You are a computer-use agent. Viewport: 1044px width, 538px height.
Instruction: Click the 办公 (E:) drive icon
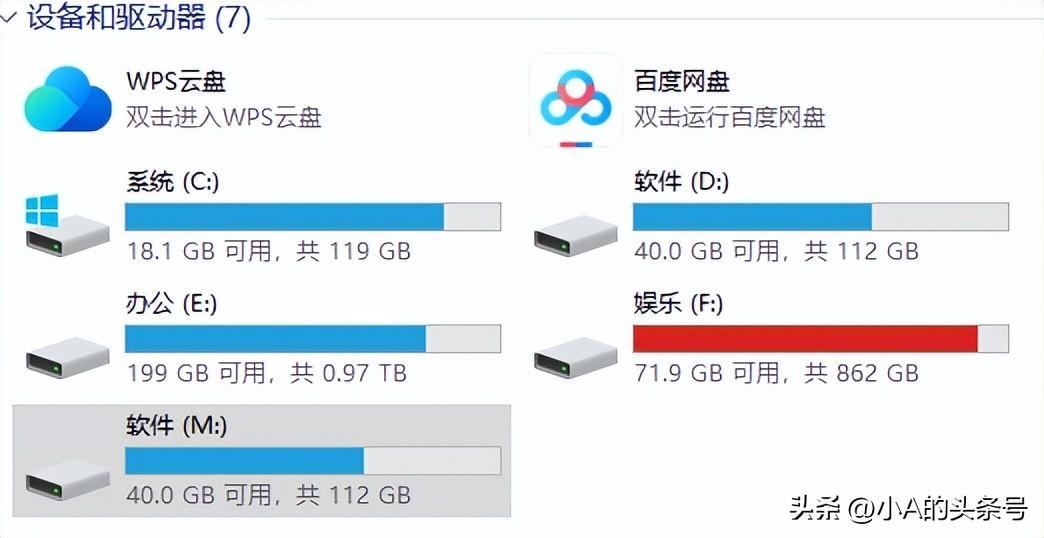coord(68,358)
